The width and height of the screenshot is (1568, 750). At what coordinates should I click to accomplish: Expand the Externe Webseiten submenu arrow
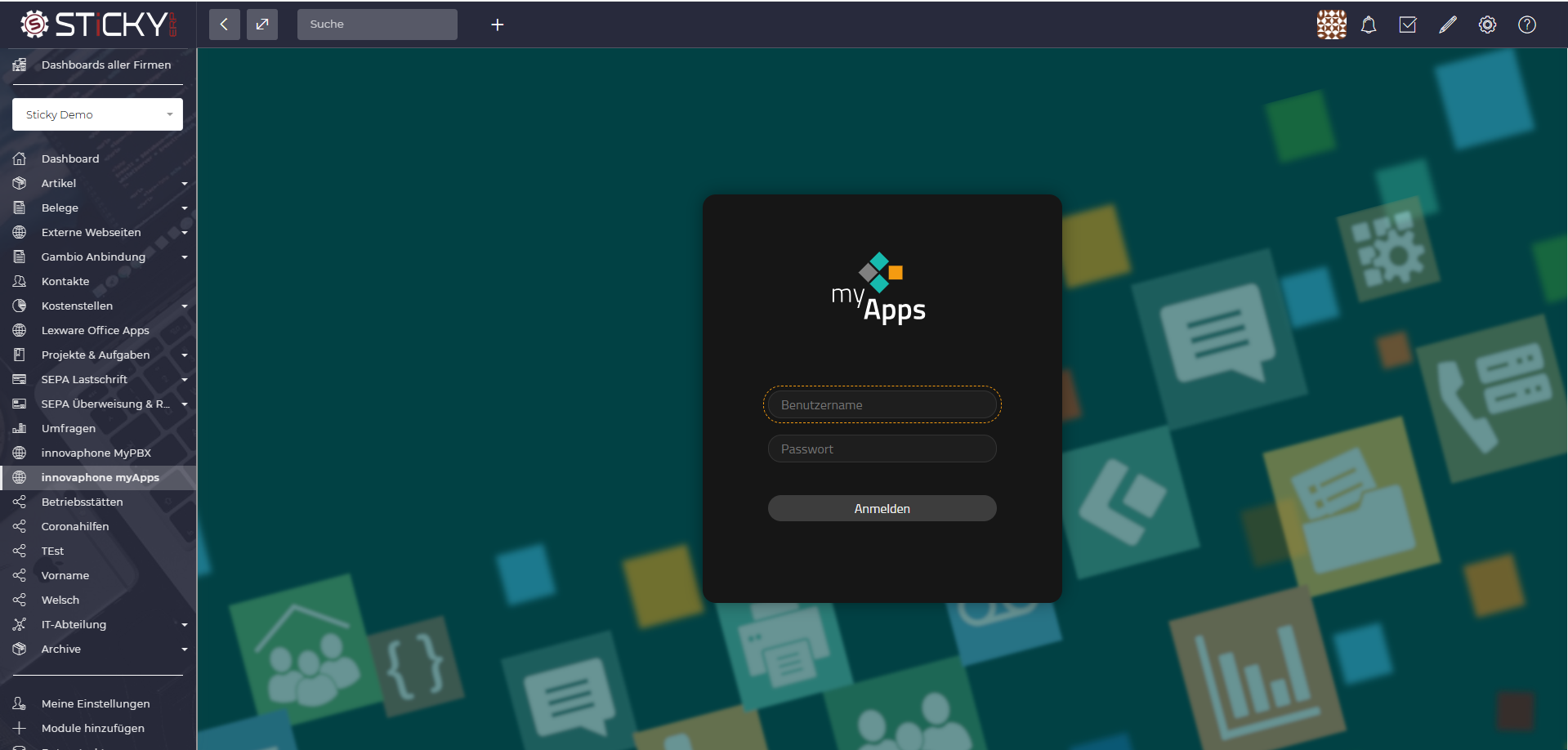point(185,233)
